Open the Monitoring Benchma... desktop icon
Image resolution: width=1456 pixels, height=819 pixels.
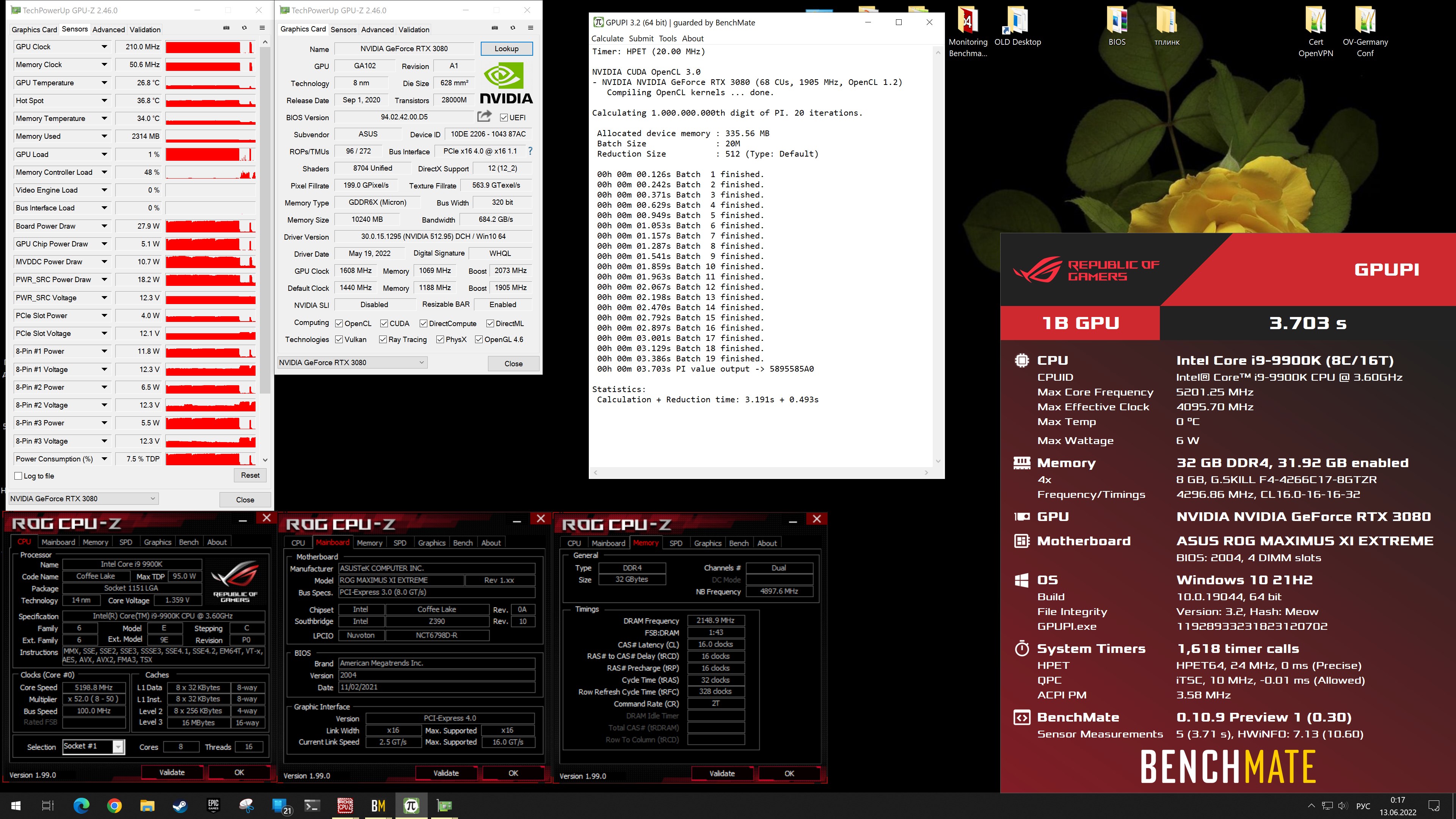tap(968, 31)
